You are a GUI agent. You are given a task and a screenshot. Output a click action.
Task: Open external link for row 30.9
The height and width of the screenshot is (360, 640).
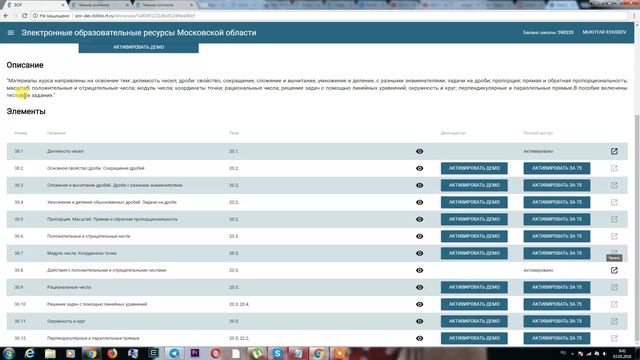point(614,287)
